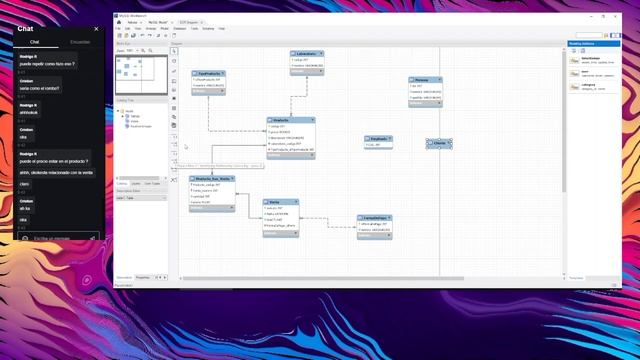Click the emoji icon in chat input
Viewport: 640px width, 360px height.
click(25, 238)
